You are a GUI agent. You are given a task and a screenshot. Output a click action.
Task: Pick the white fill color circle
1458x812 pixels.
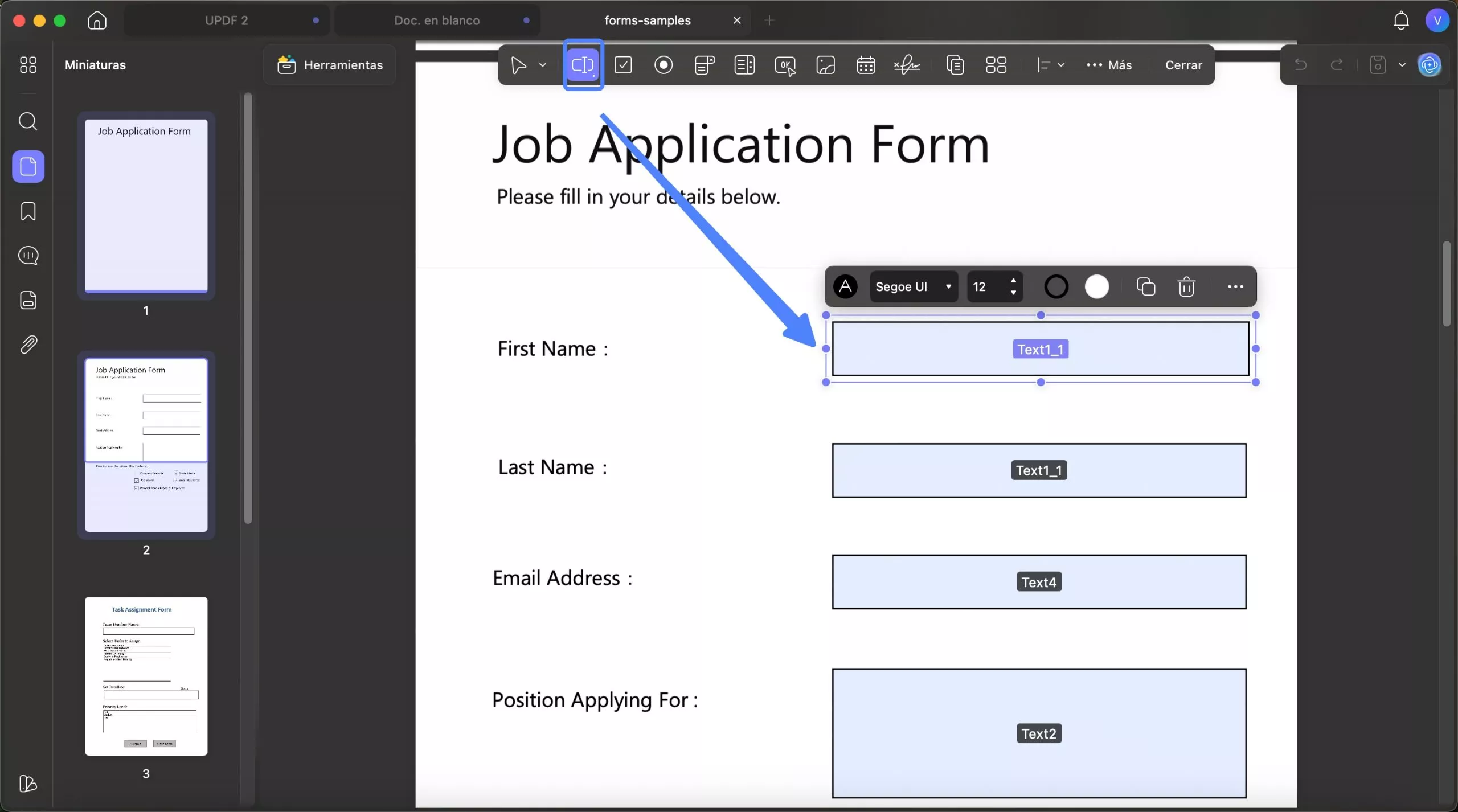[1097, 286]
